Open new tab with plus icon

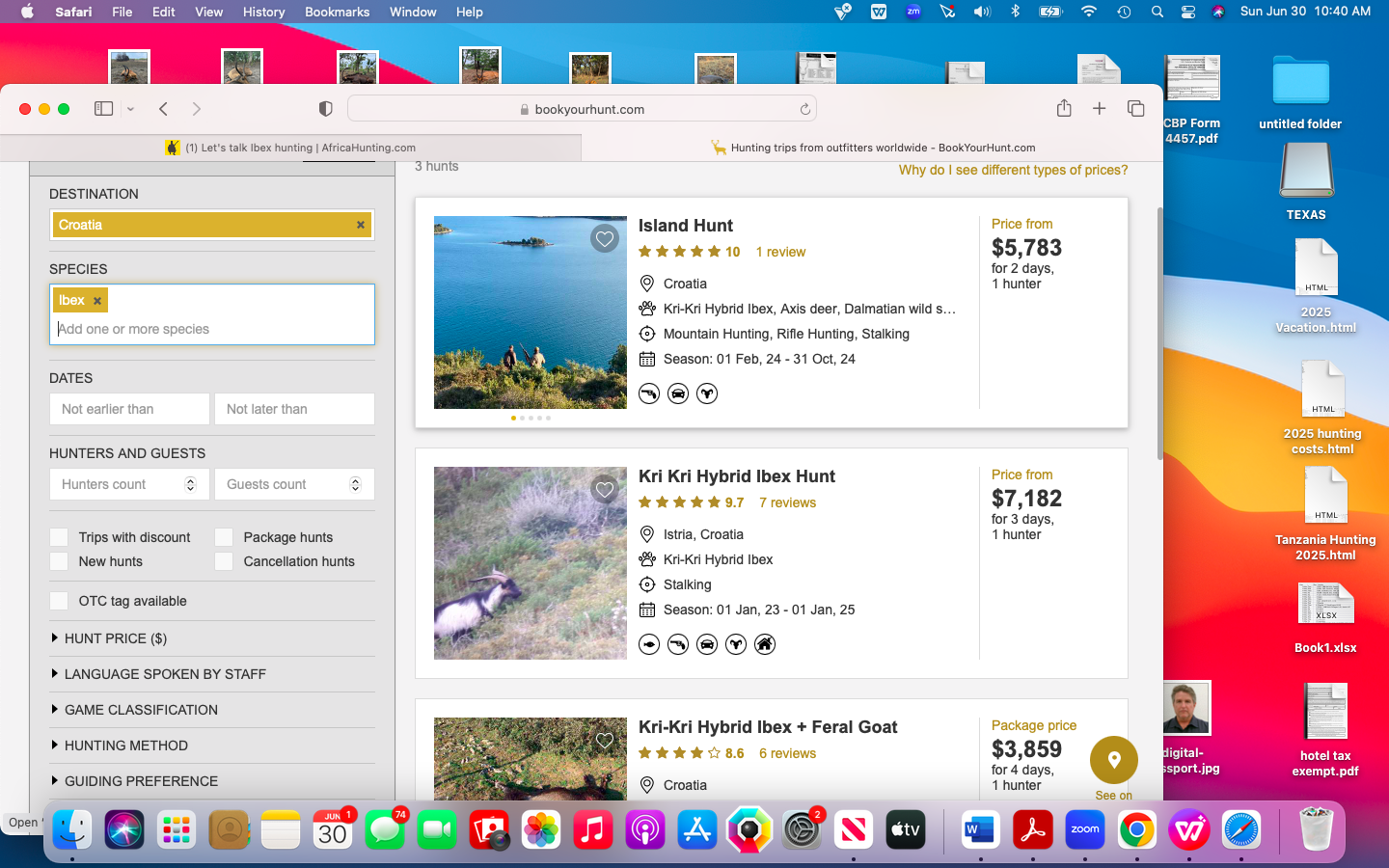click(1099, 109)
